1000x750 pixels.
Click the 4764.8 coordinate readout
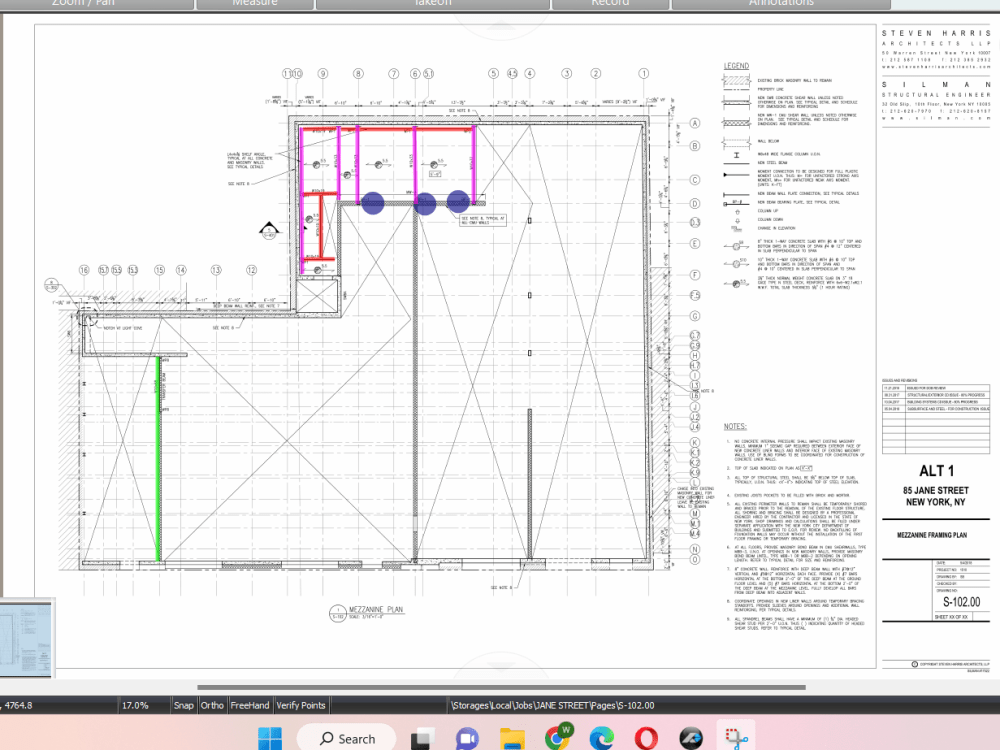[x=18, y=705]
